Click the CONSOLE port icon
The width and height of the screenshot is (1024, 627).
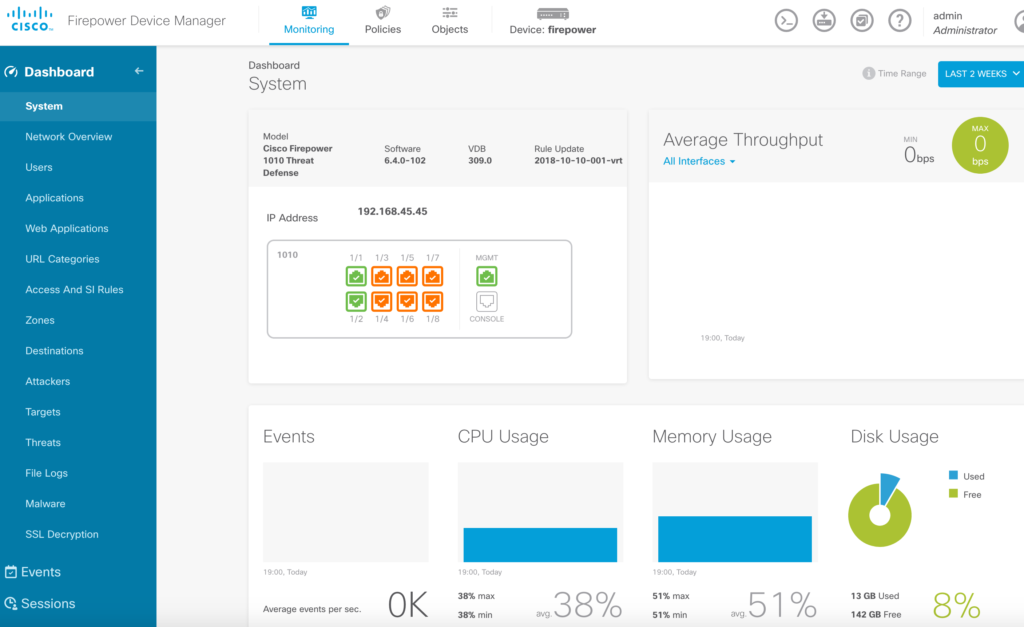(x=487, y=301)
